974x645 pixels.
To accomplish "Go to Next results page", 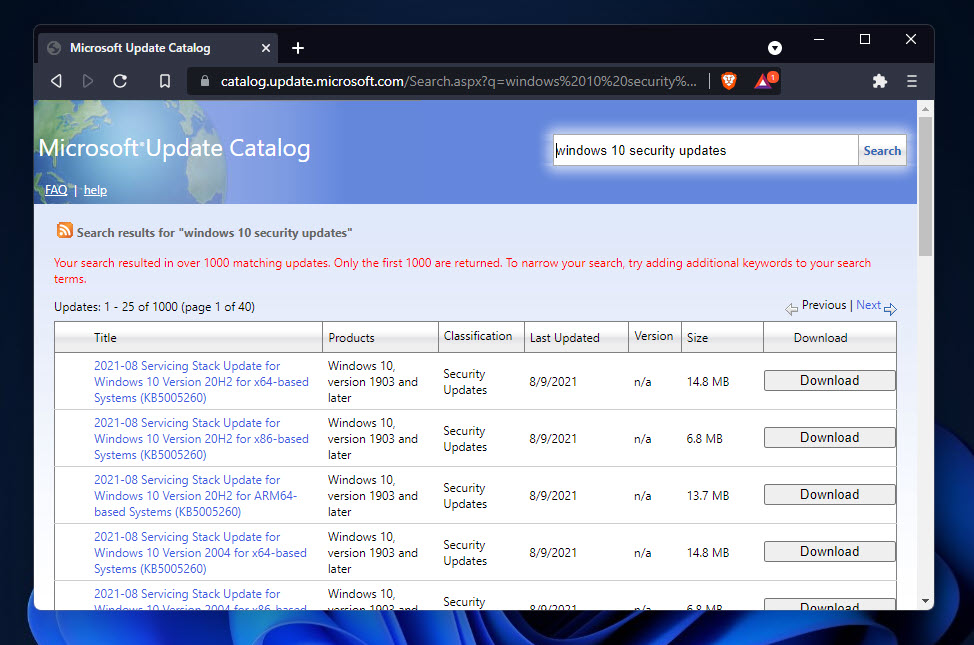I will tap(868, 305).
